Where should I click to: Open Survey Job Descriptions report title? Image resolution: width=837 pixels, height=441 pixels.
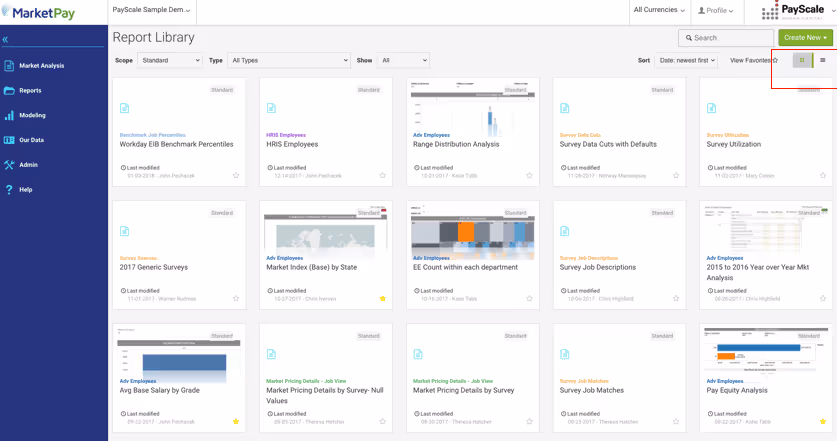click(598, 267)
